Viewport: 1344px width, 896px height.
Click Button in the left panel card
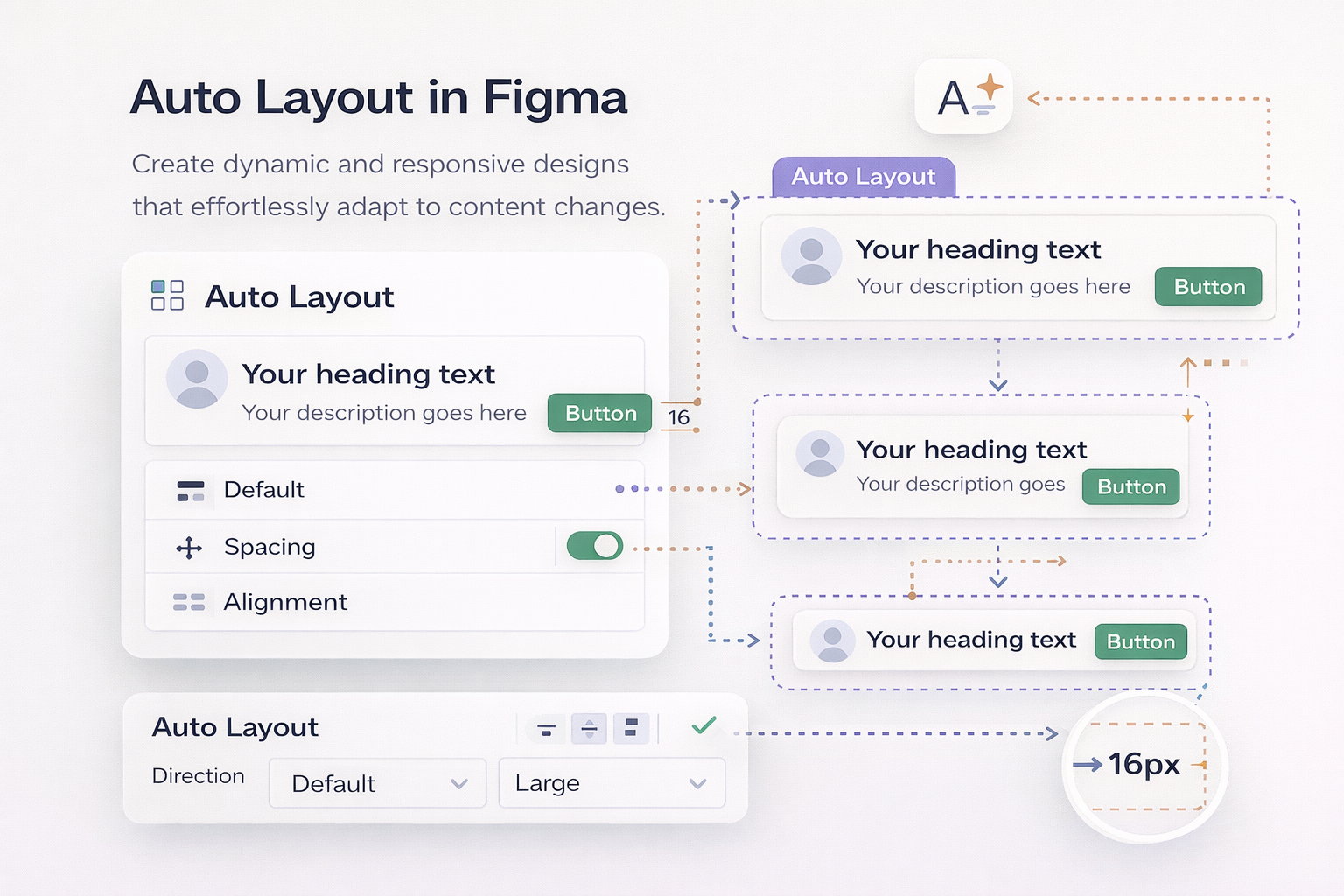tap(600, 413)
